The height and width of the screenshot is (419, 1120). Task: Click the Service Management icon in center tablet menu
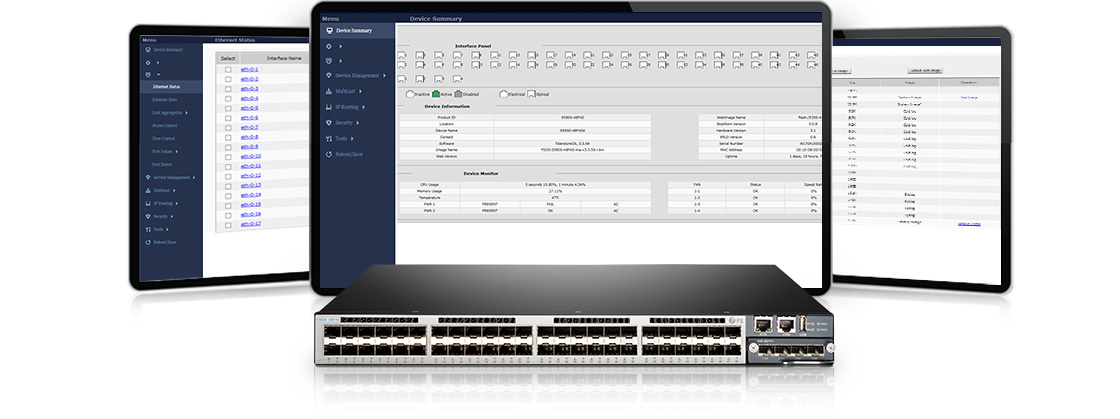click(x=329, y=76)
